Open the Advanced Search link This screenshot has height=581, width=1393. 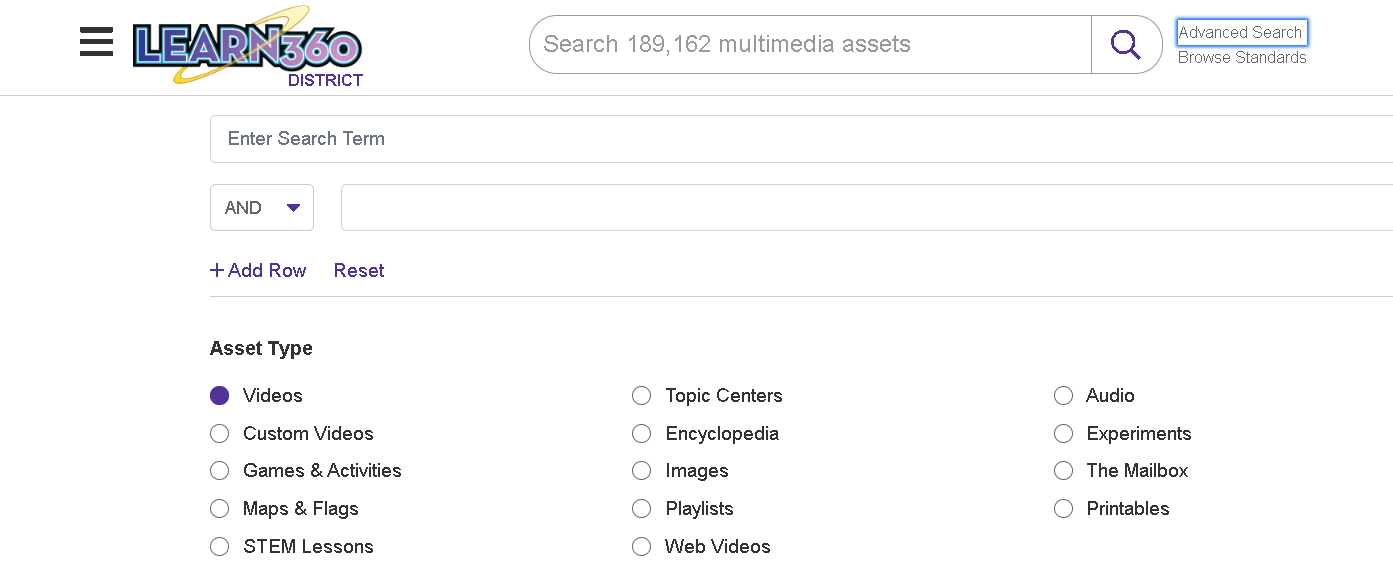pyautogui.click(x=1241, y=32)
